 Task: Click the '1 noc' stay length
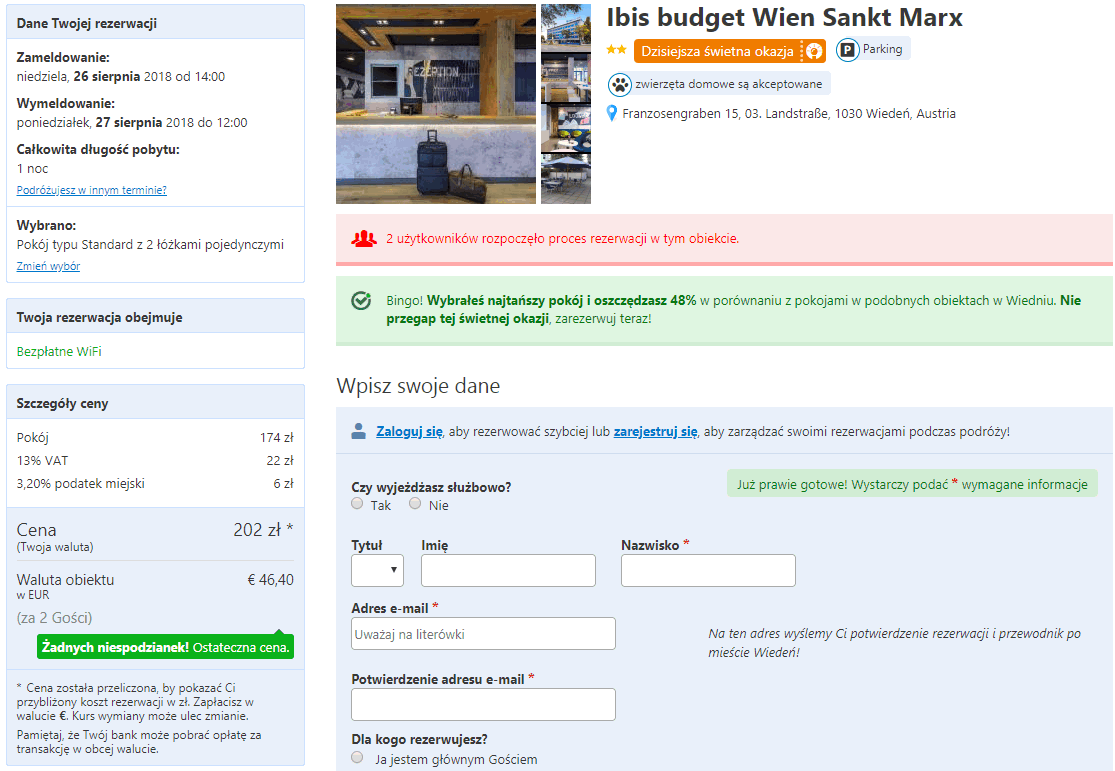tap(33, 169)
